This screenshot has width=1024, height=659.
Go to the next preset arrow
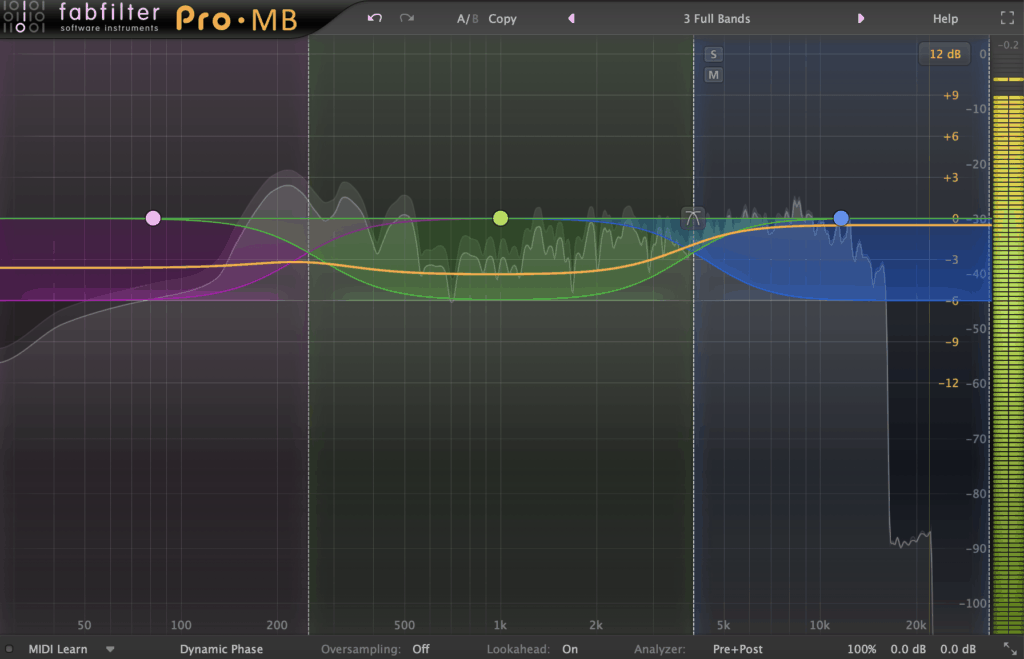(x=861, y=18)
